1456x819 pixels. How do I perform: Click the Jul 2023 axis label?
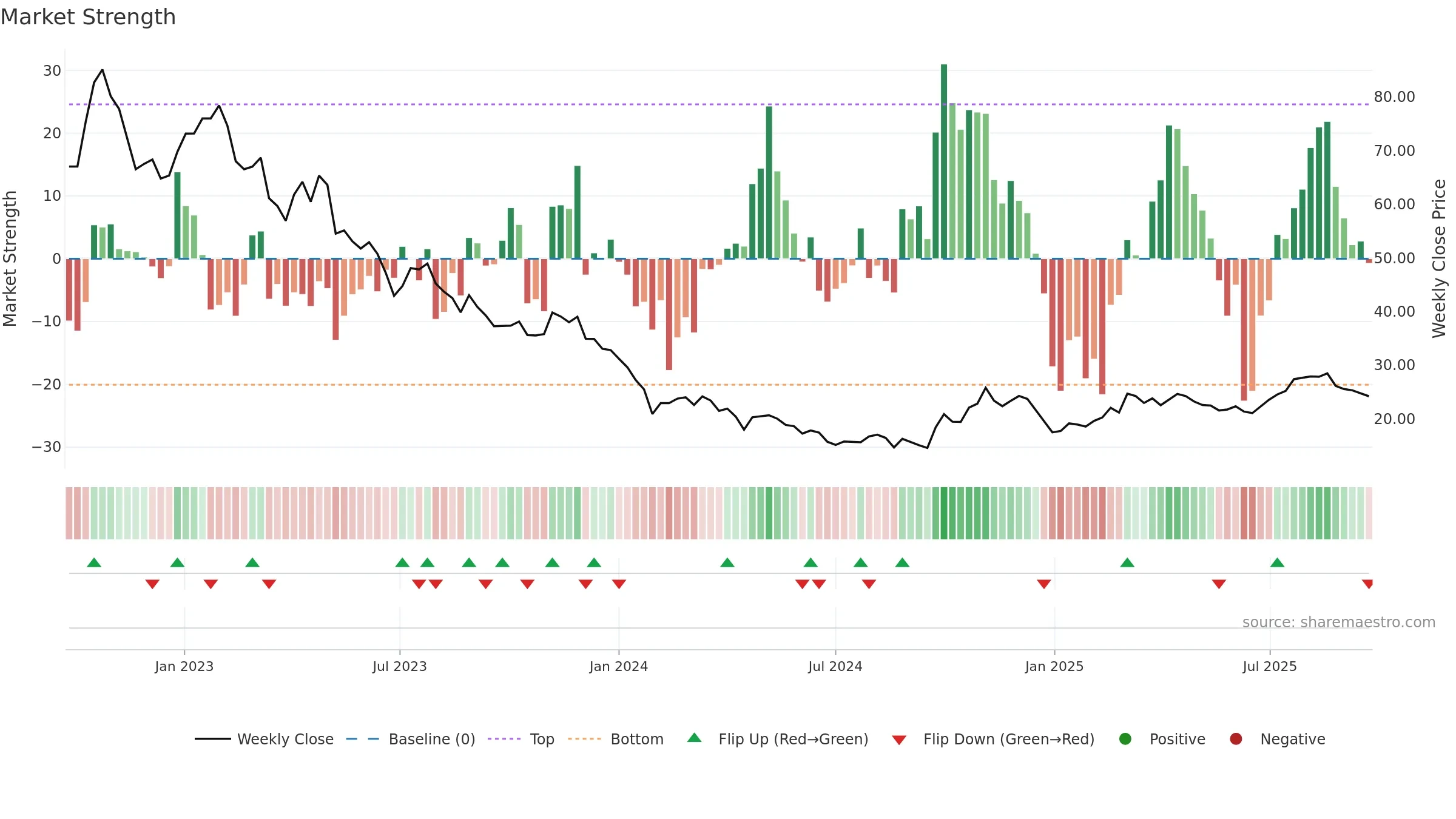[x=400, y=666]
